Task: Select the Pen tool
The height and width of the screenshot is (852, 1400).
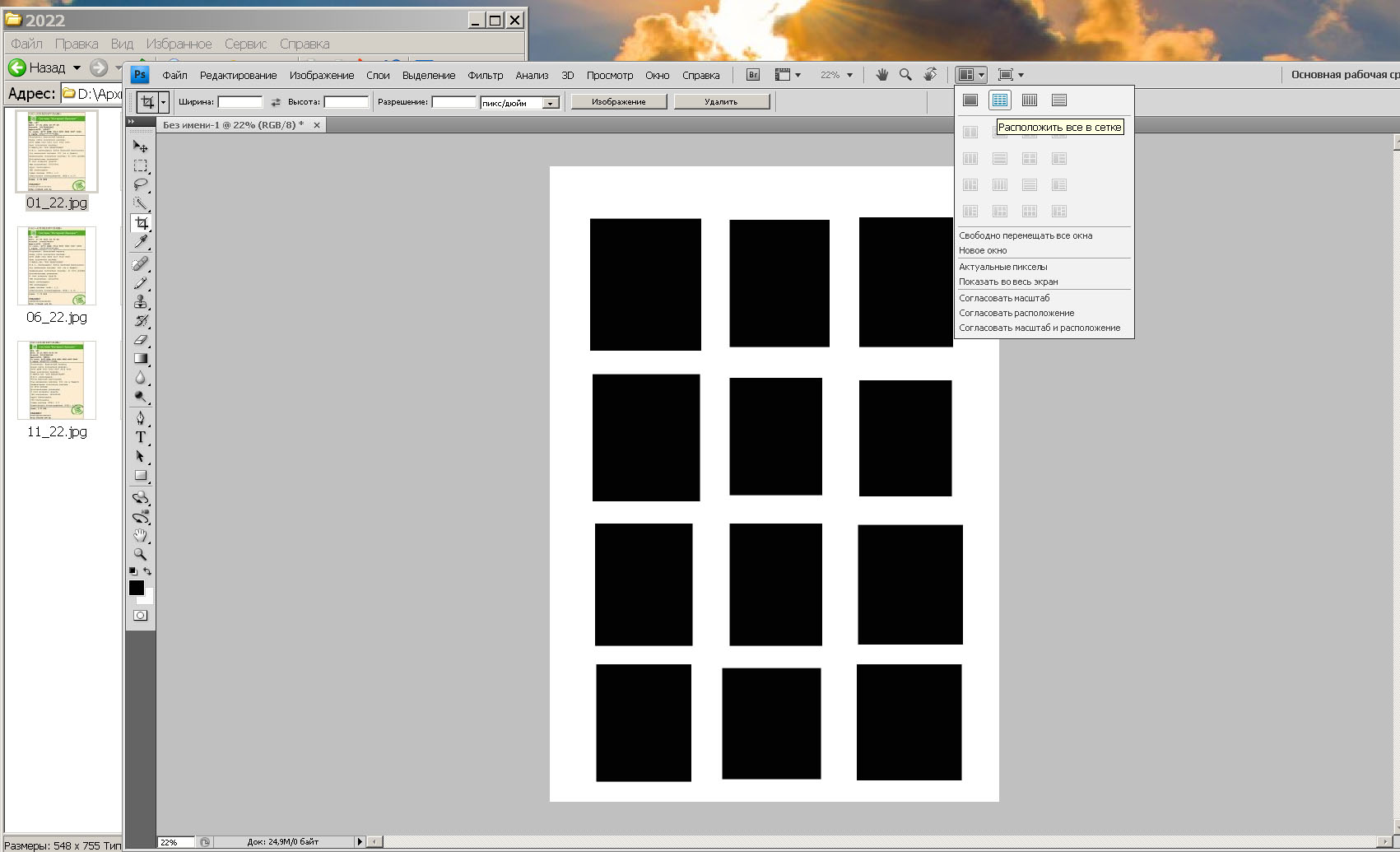Action: 141,417
